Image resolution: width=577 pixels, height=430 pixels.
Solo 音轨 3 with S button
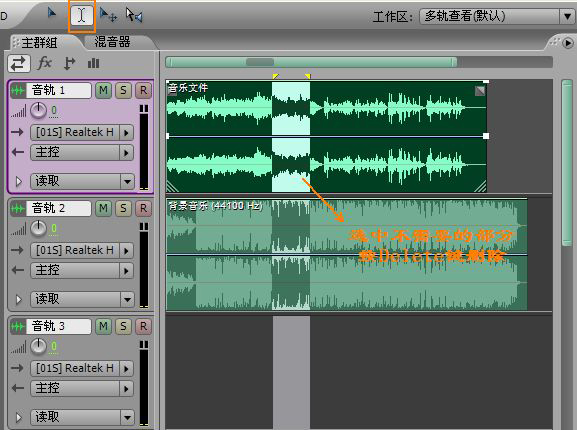[123, 326]
